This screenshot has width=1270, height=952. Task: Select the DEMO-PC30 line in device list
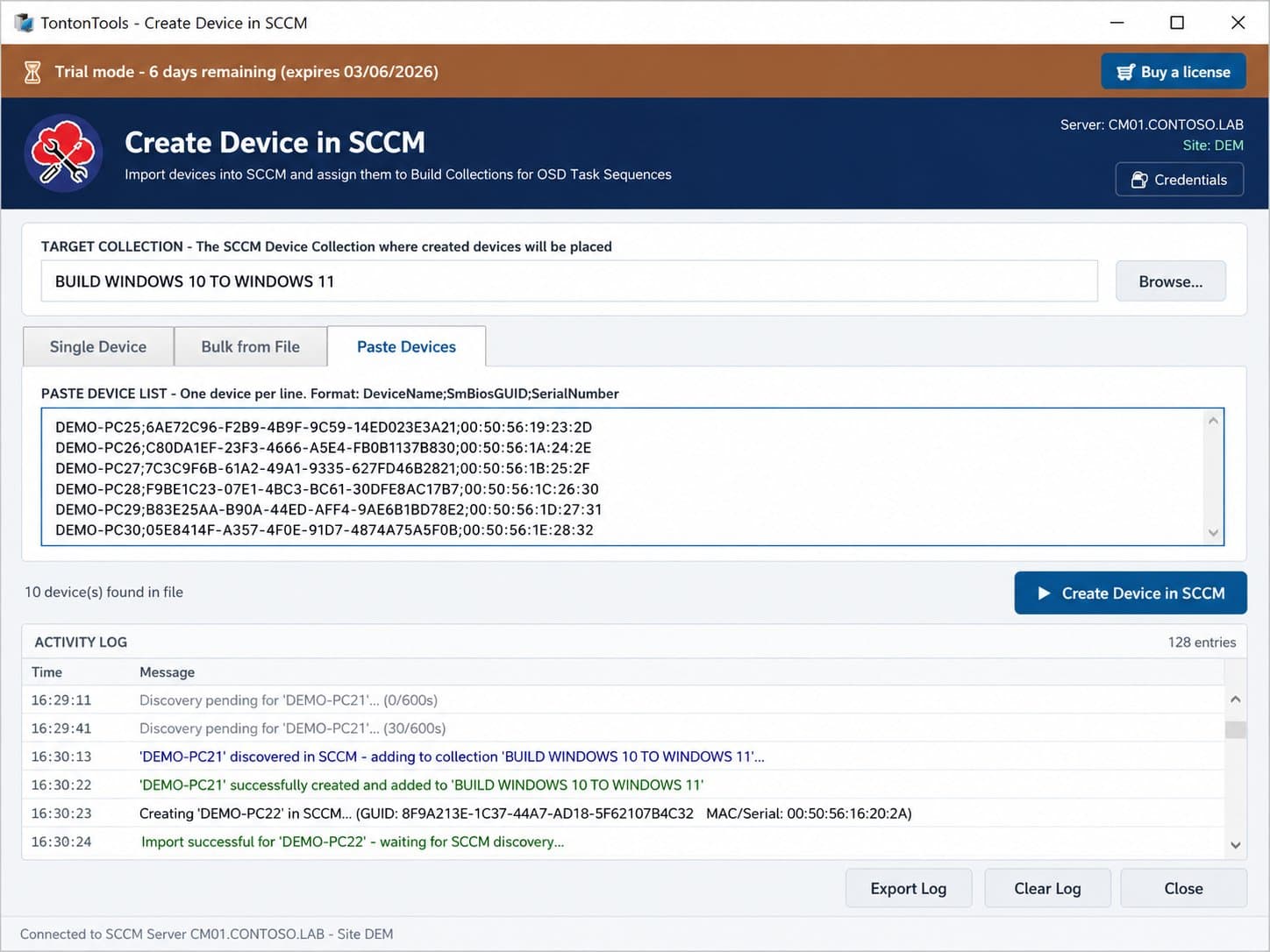tap(325, 529)
